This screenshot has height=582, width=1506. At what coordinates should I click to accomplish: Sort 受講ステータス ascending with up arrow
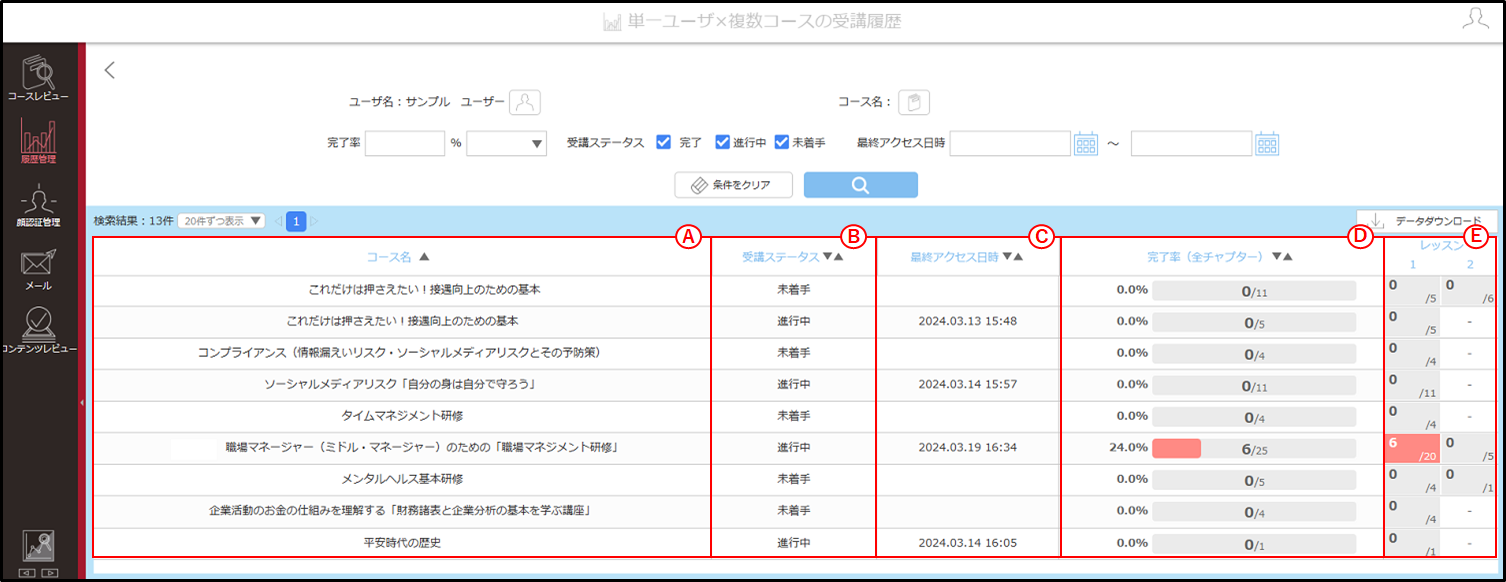[x=838, y=257]
